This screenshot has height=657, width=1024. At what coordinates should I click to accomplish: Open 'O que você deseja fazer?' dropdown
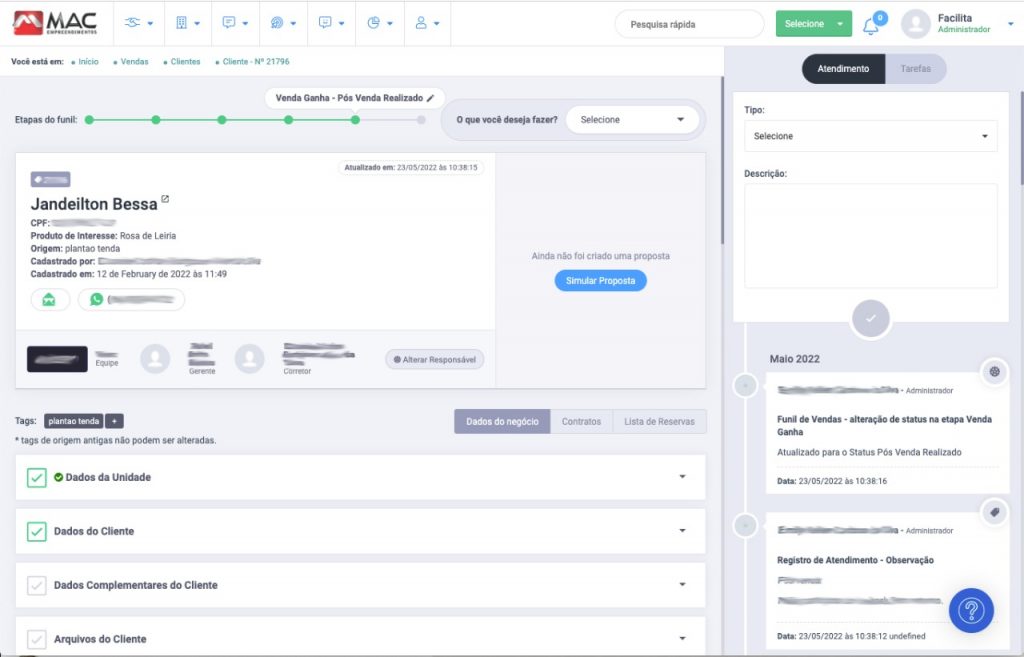click(630, 120)
